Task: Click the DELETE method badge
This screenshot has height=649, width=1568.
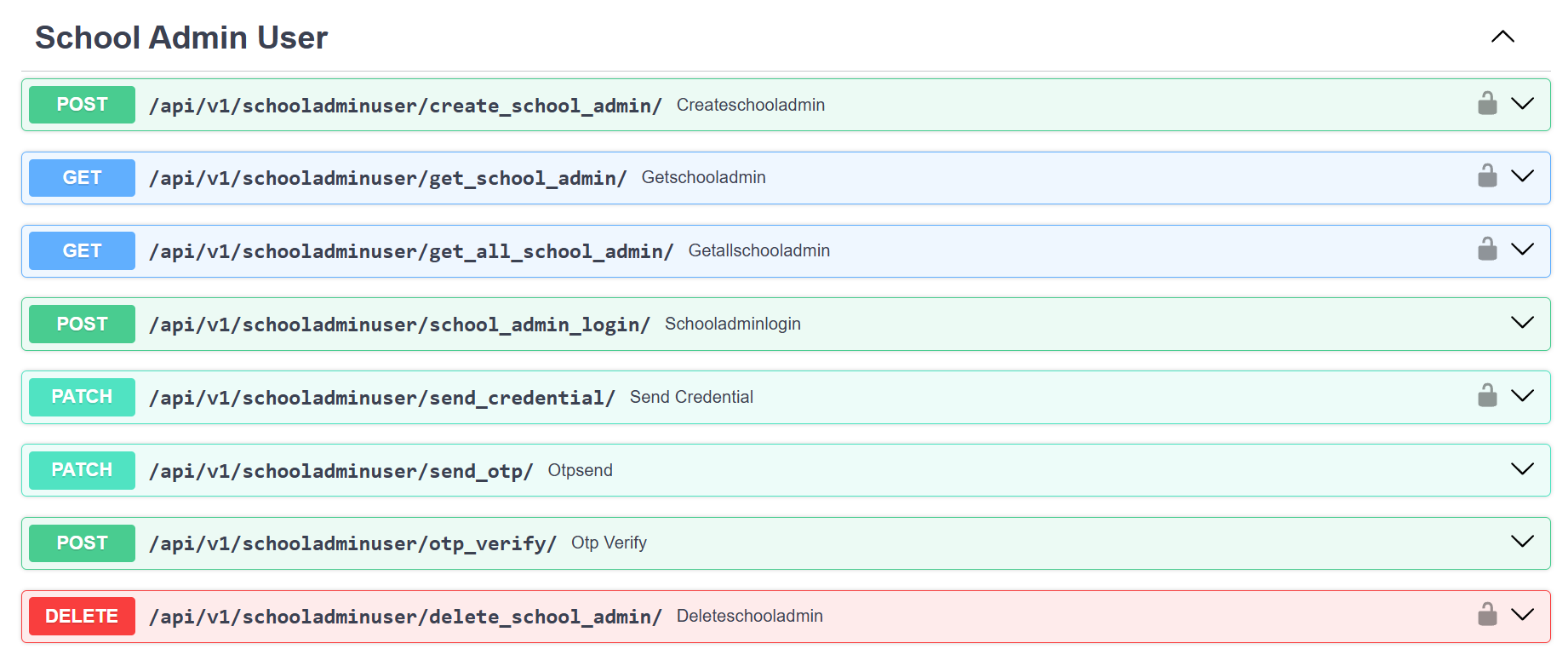Action: click(x=82, y=617)
